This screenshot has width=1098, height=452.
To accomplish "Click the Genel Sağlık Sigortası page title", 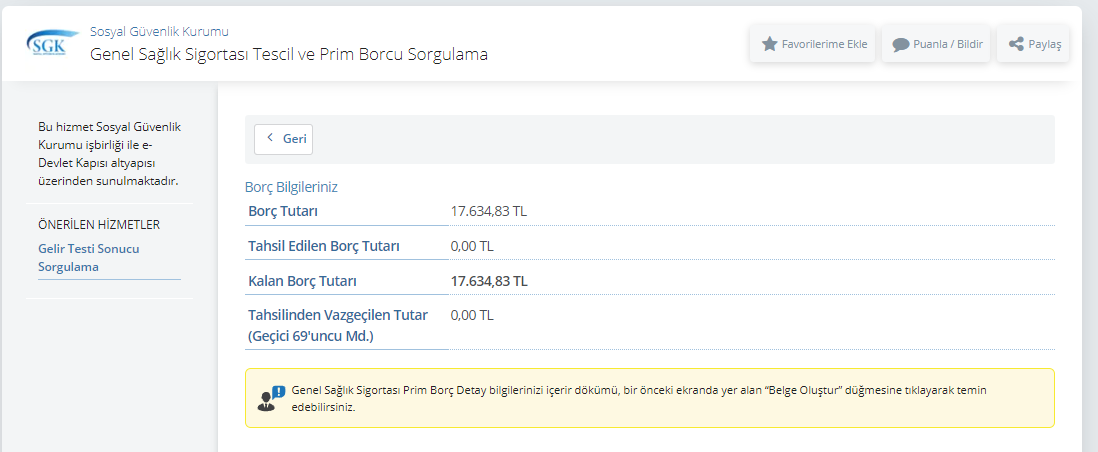I will coord(289,54).
